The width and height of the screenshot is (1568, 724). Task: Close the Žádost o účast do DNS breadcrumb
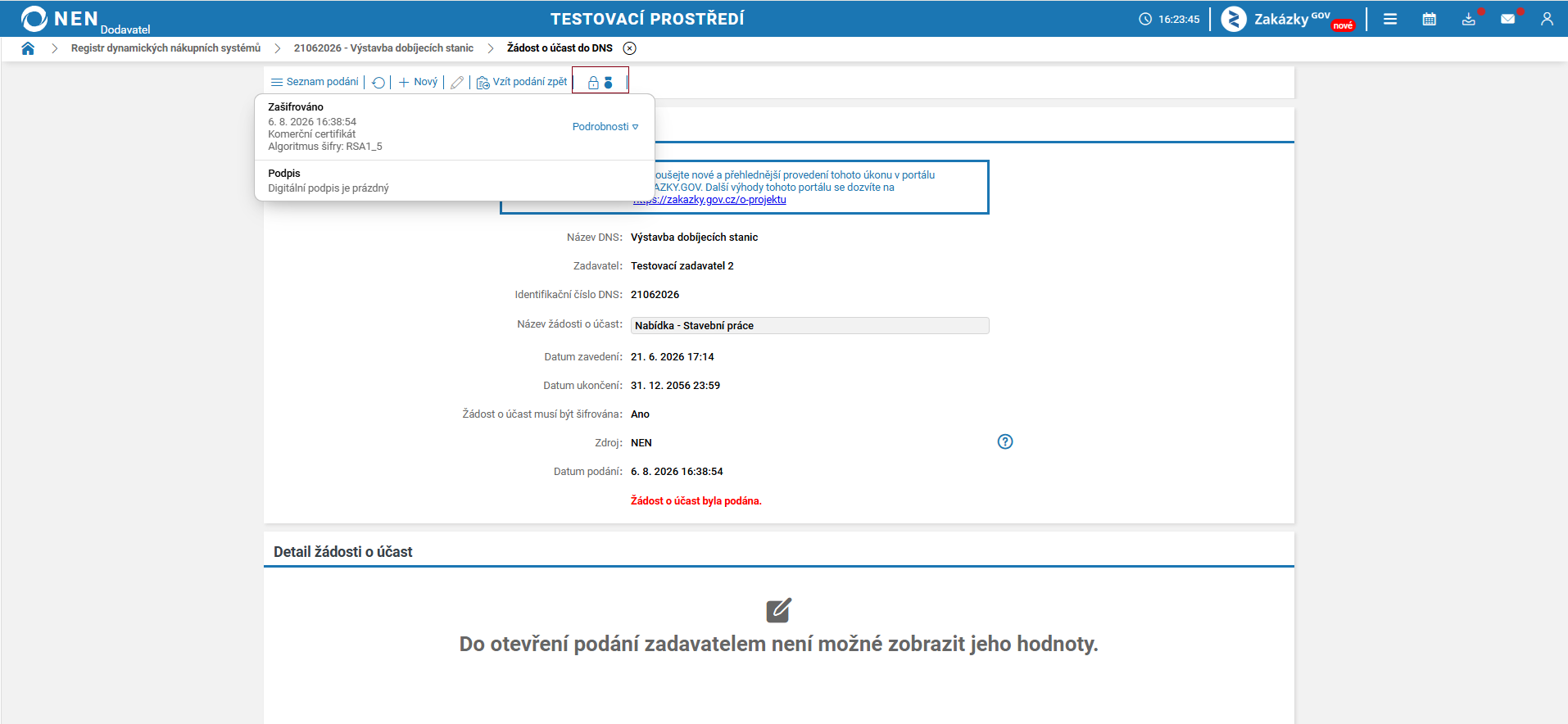point(629,48)
